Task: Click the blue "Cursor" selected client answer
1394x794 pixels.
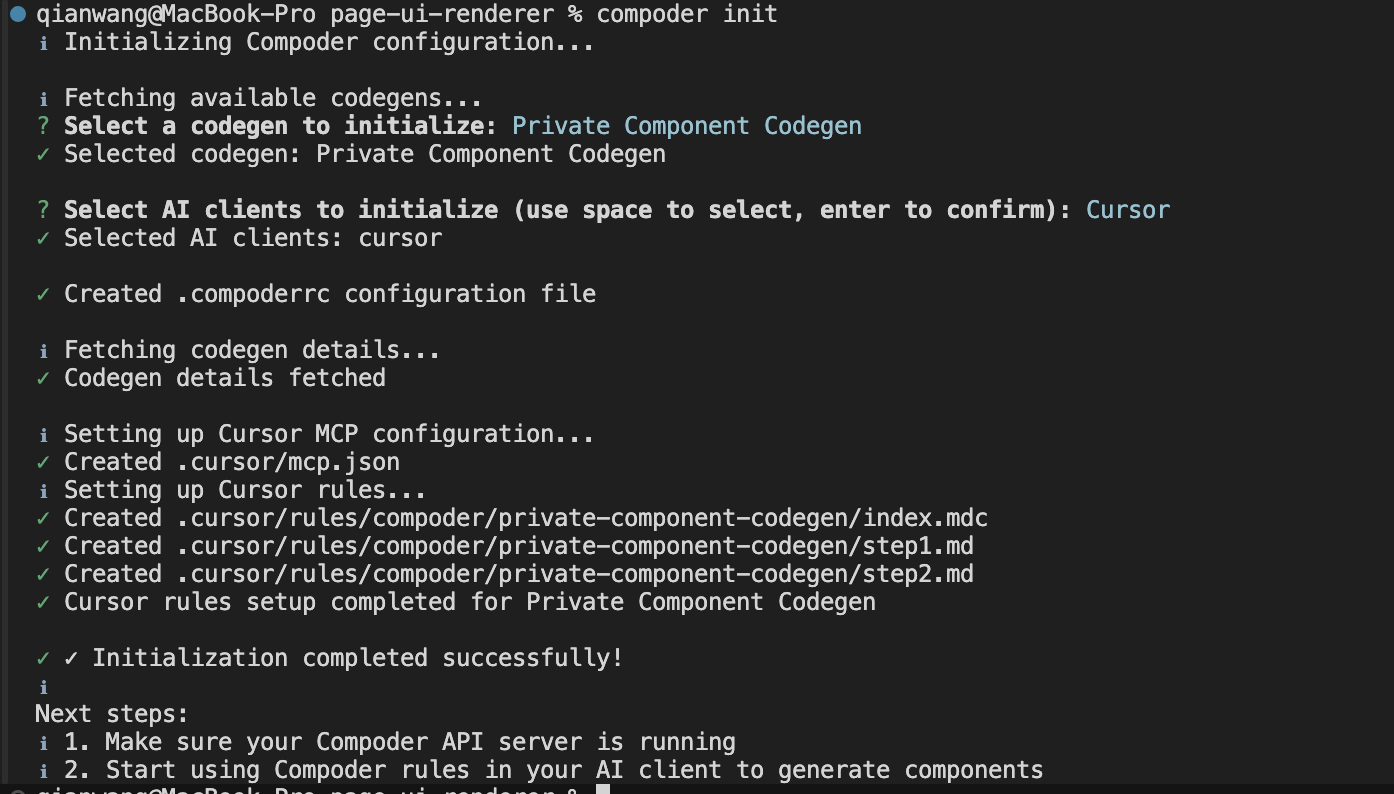Action: [x=1127, y=210]
